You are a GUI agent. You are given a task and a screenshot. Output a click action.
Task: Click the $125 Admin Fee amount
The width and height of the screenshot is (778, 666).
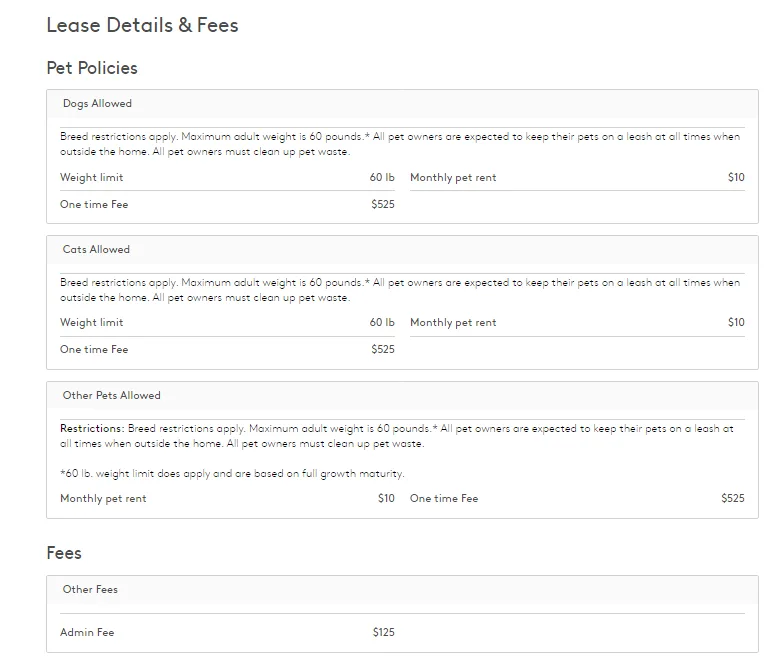384,633
